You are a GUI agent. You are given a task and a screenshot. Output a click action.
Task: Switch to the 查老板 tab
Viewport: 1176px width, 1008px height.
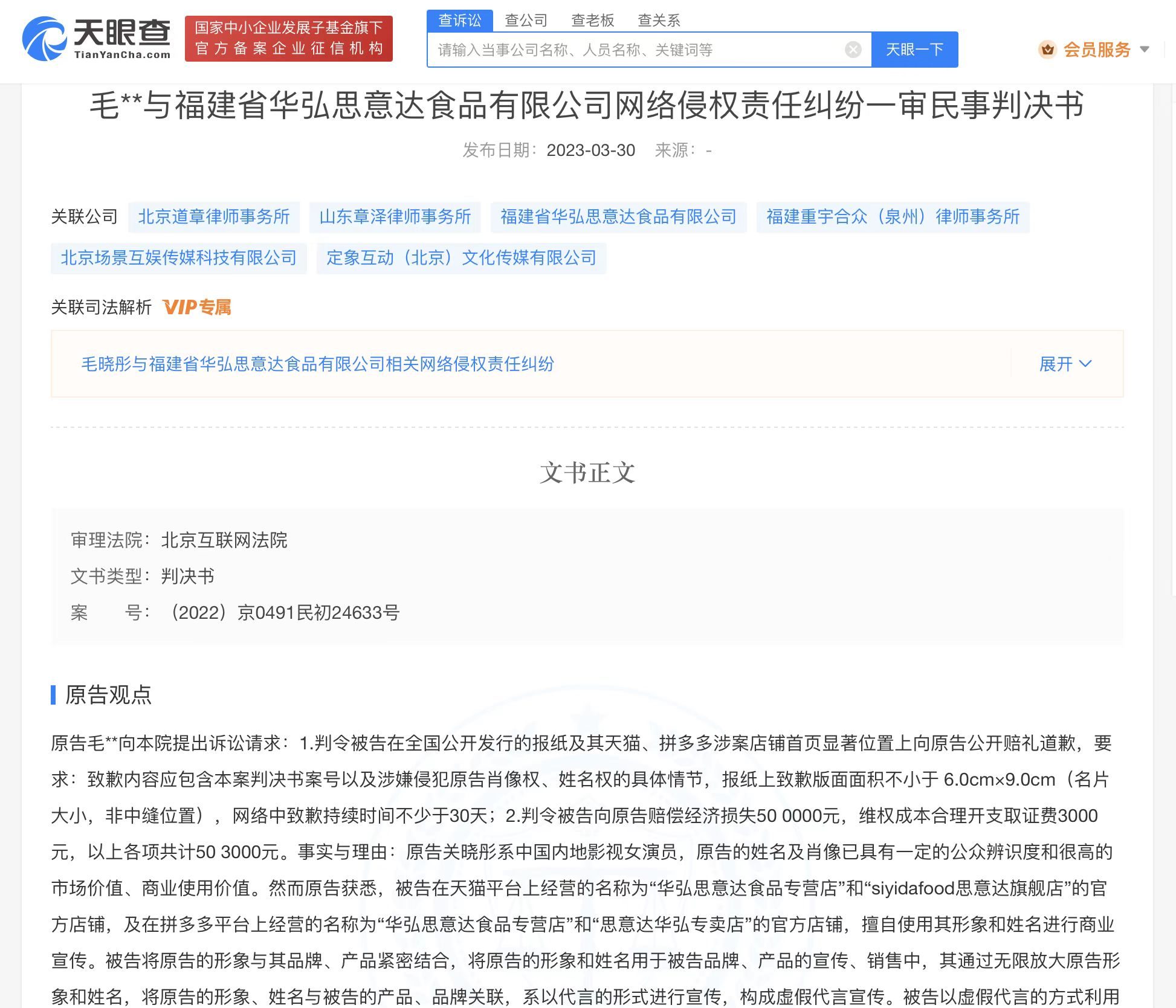coord(592,20)
